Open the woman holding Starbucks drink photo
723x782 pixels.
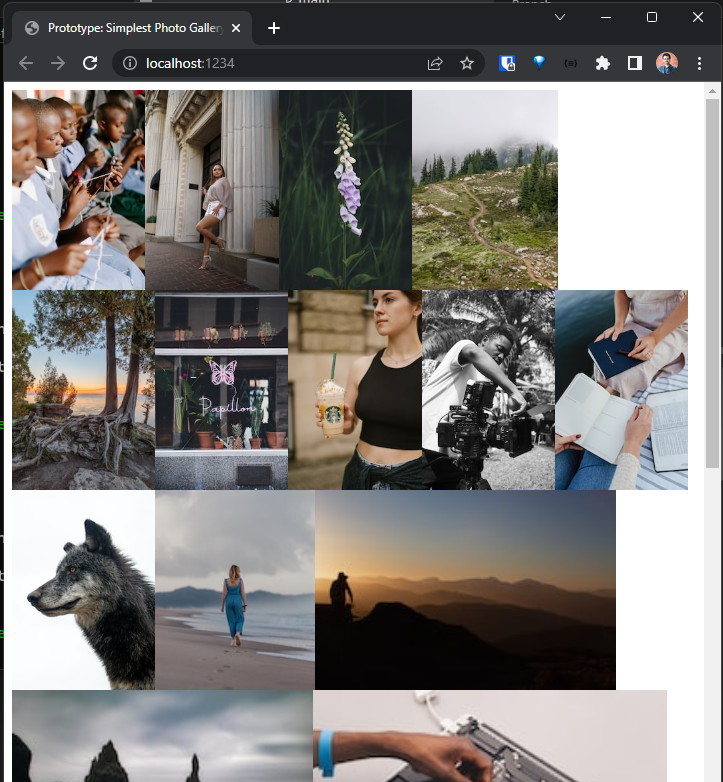coord(354,390)
